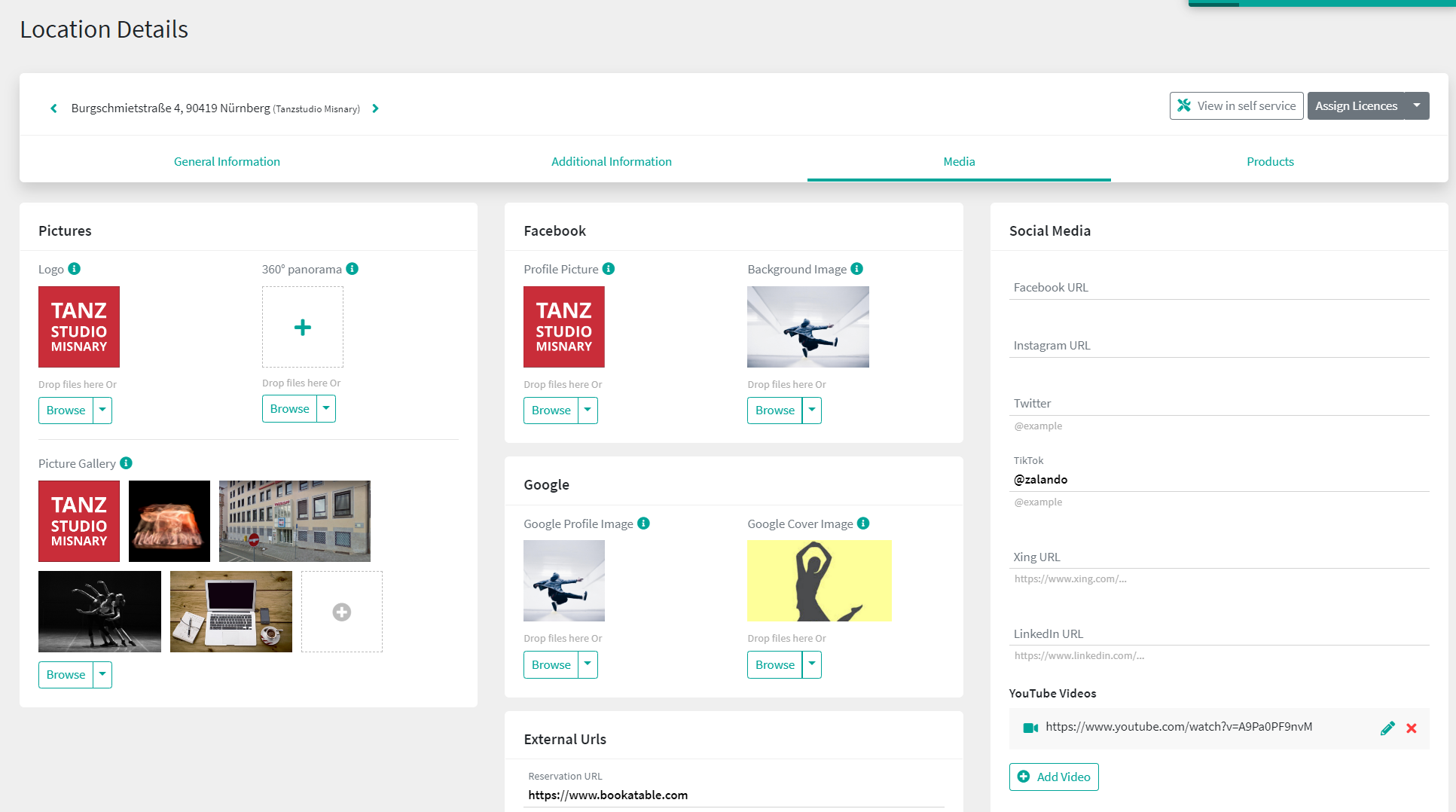This screenshot has width=1456, height=812.
Task: Select the building photo in Picture Gallery
Action: pyautogui.click(x=295, y=521)
